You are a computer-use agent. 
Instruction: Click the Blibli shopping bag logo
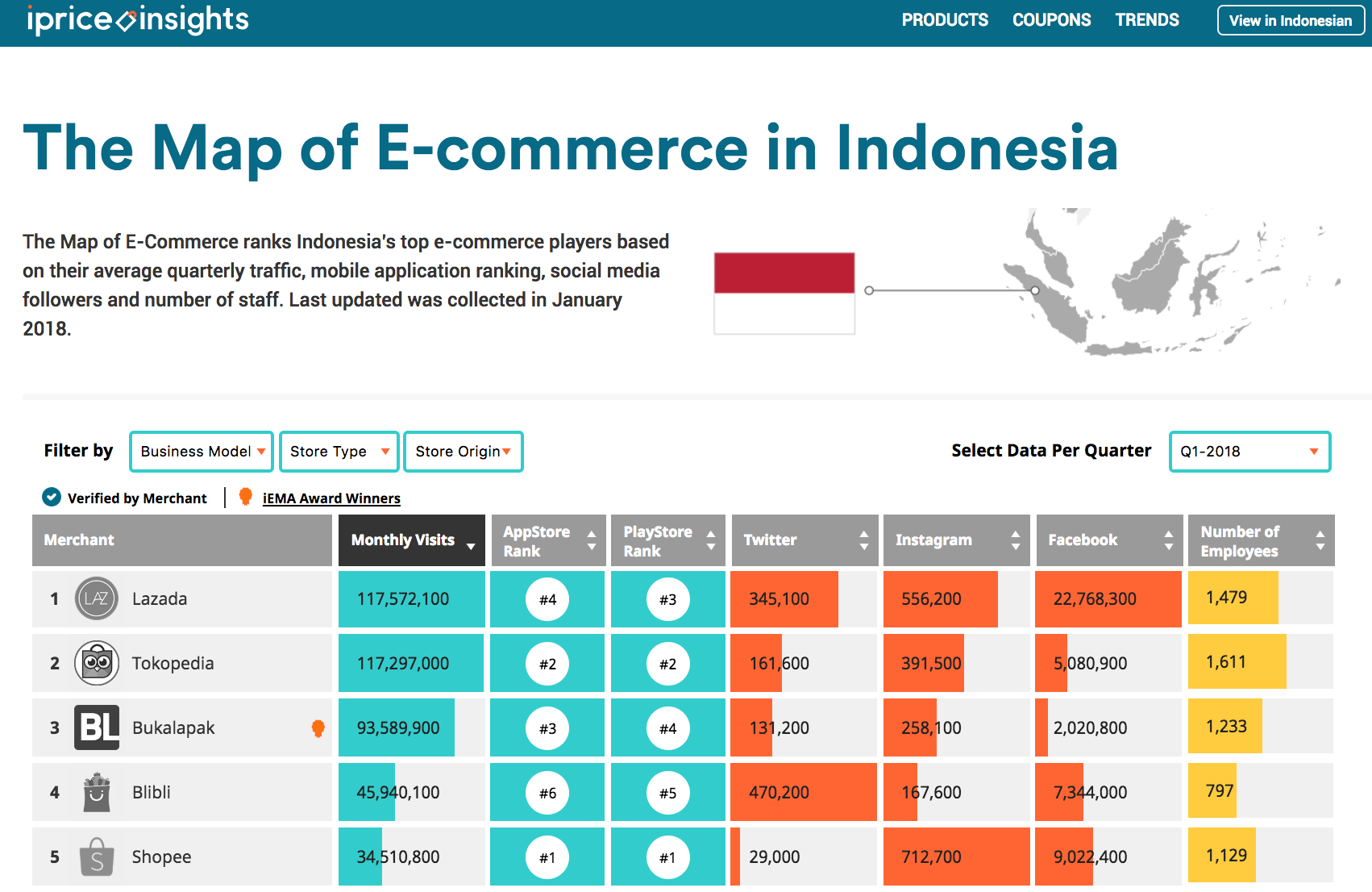click(97, 792)
